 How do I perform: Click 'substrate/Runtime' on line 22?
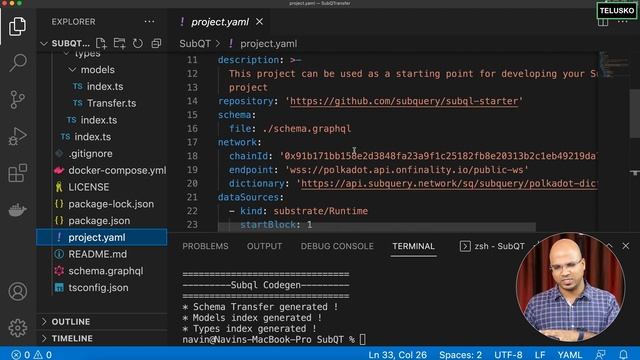[320, 211]
